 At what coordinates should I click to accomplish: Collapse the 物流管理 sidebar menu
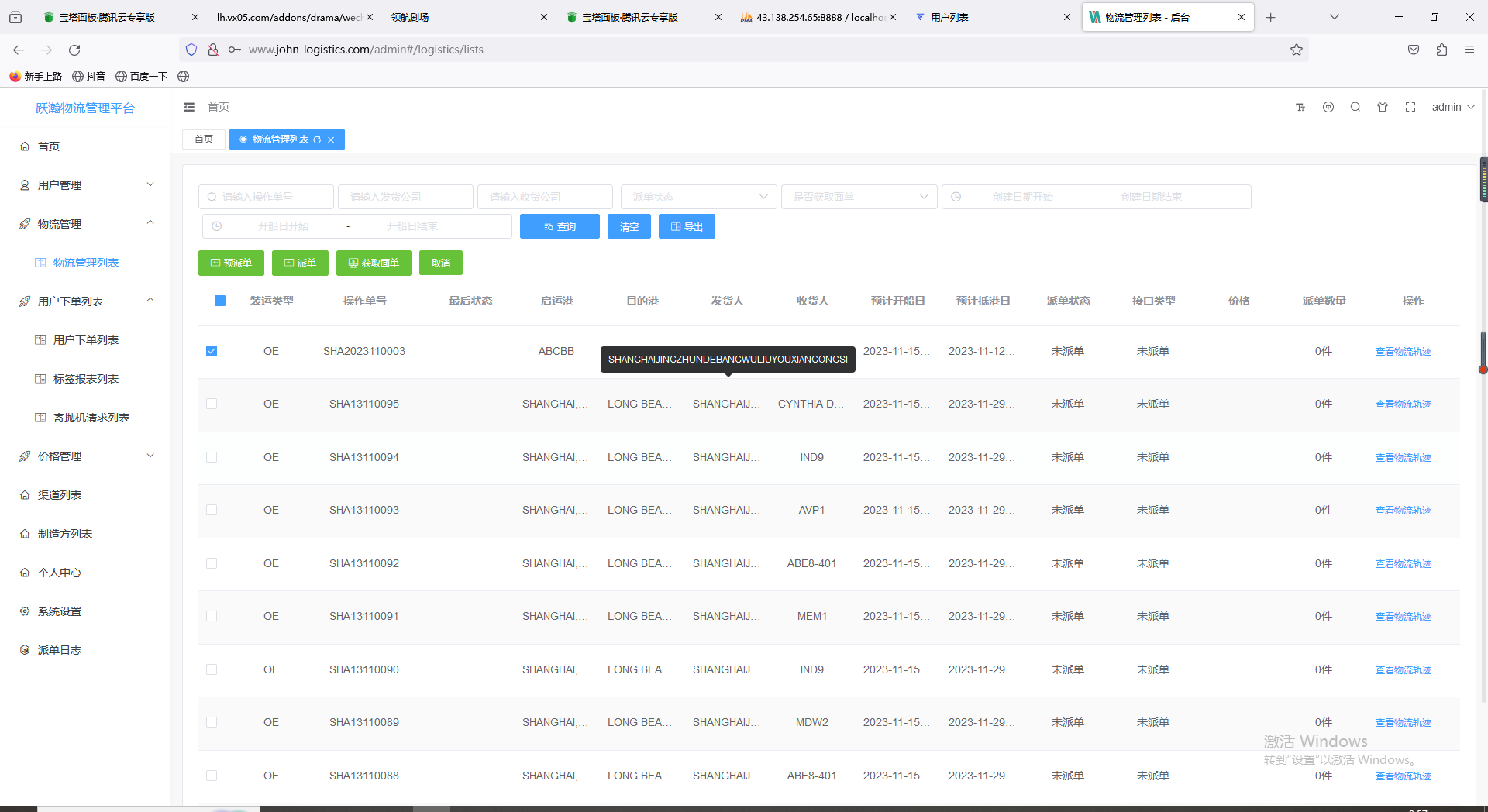[x=85, y=224]
